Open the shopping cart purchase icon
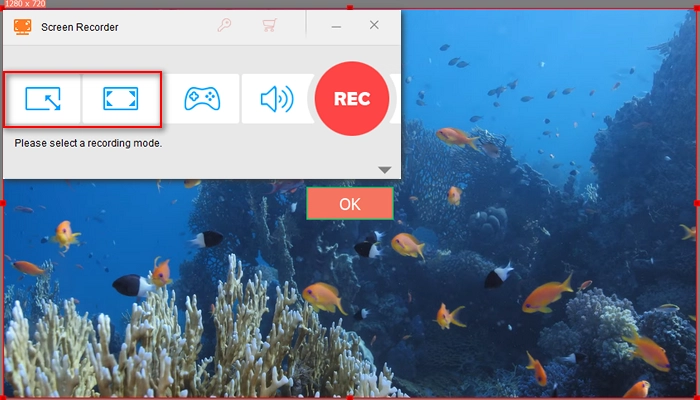Image resolution: width=700 pixels, height=400 pixels. (270, 25)
